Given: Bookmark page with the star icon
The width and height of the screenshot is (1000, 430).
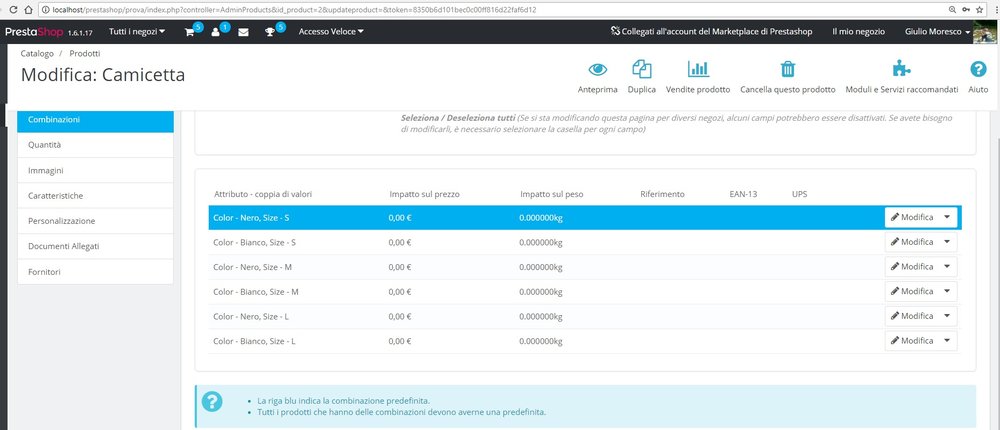Looking at the screenshot, I should [x=980, y=10].
